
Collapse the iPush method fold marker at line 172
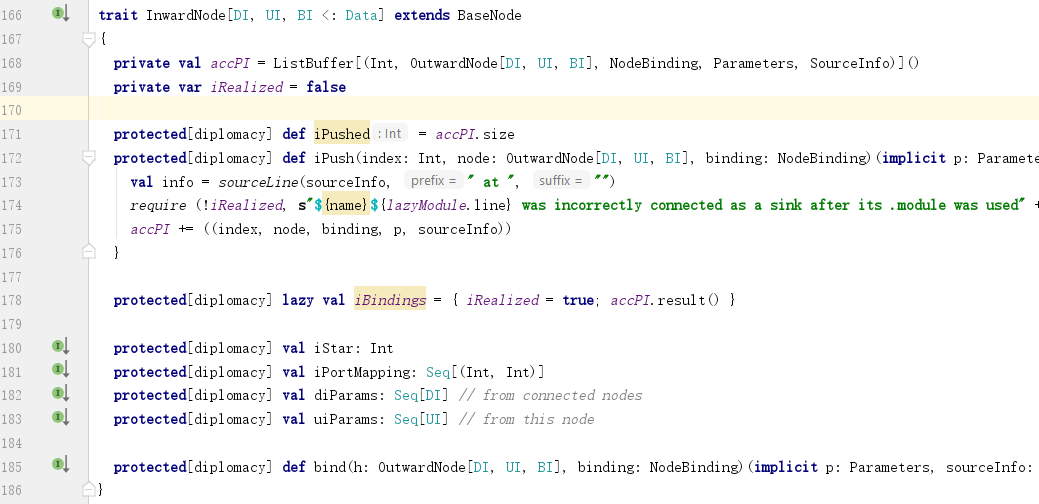(x=89, y=158)
